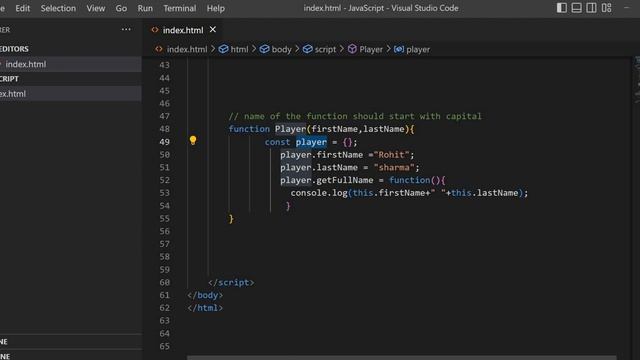Select the index.html editor tab

[x=182, y=30]
